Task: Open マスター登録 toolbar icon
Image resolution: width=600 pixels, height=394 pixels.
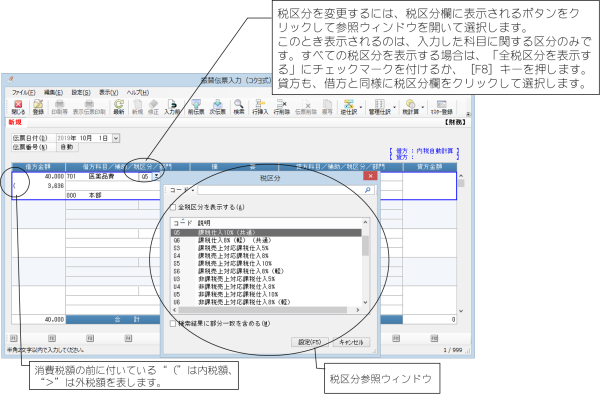Action: (442, 107)
